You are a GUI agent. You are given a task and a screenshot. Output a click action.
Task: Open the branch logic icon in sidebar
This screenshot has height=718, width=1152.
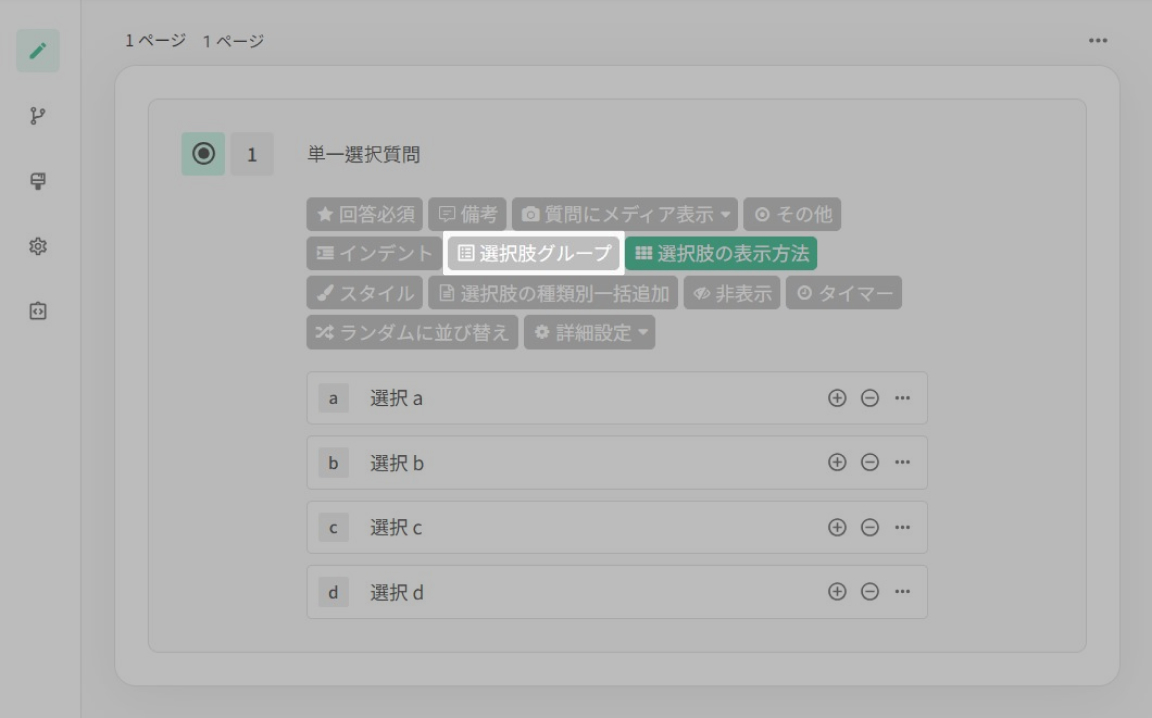click(37, 115)
